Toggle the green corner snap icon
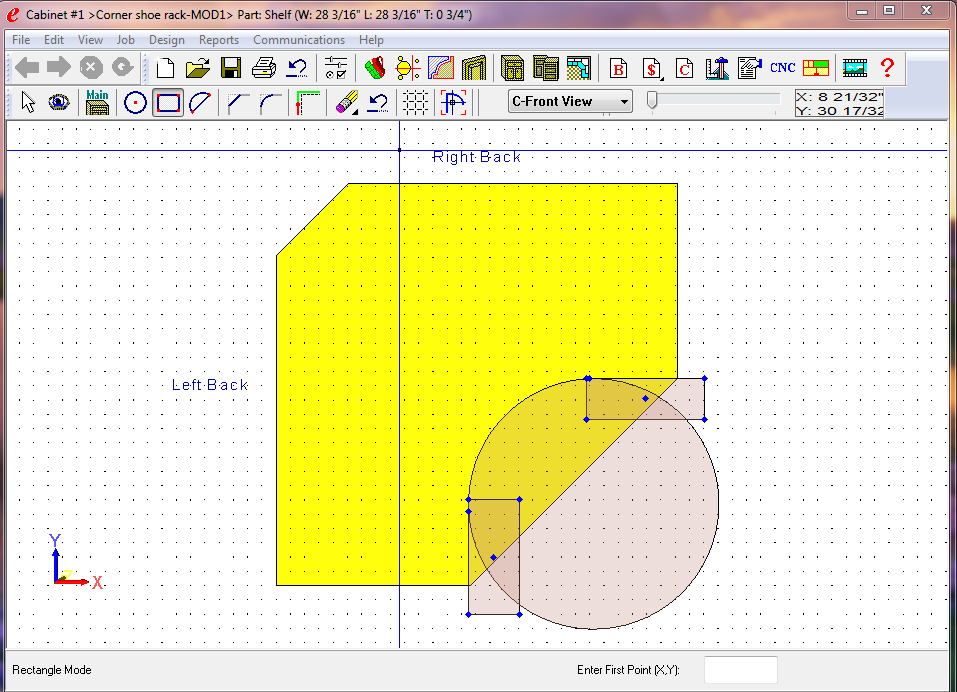The width and height of the screenshot is (957, 692). coord(308,102)
